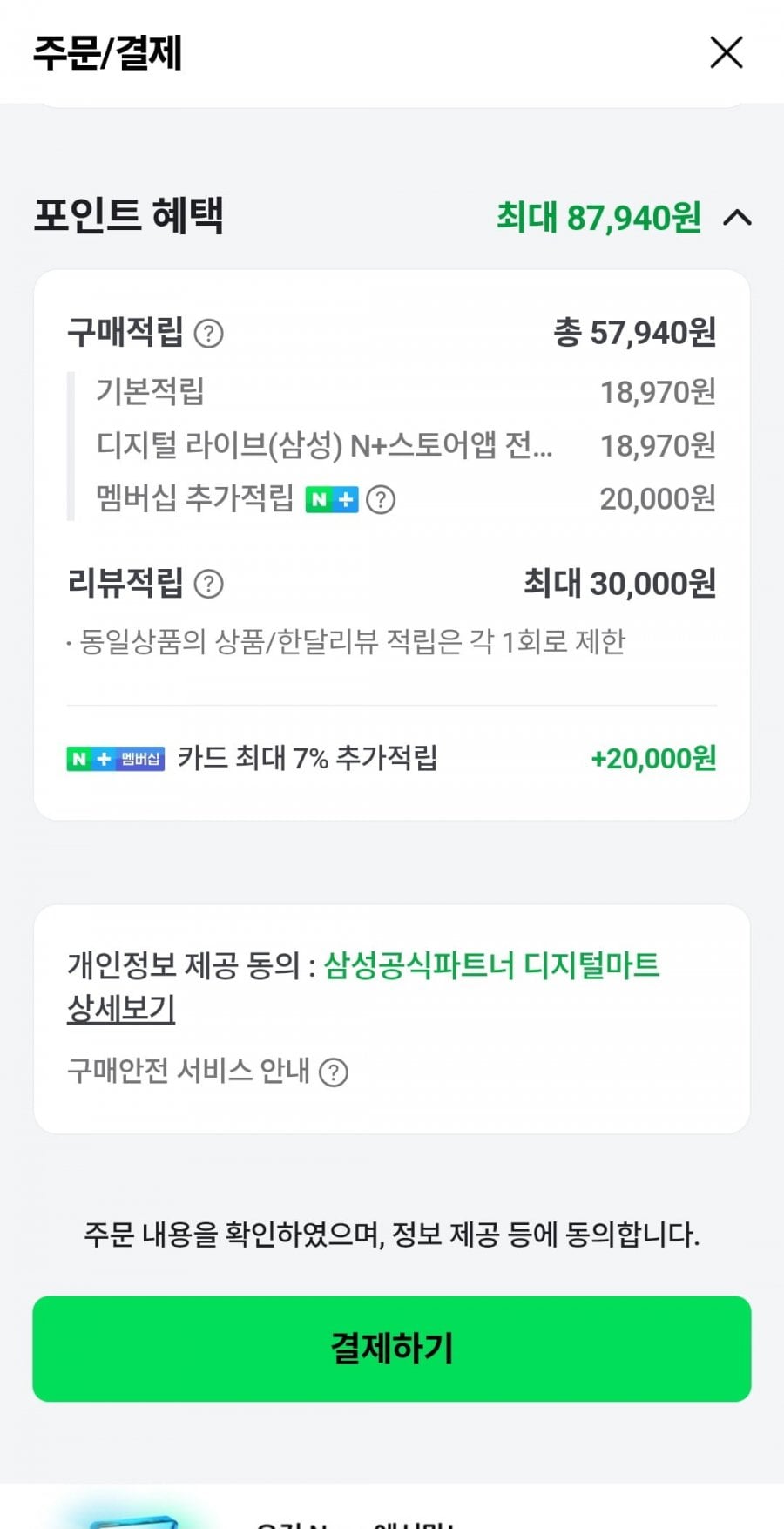The image size is (784, 1529).
Task: Open the 리뷰적립 help question icon
Action: (208, 584)
